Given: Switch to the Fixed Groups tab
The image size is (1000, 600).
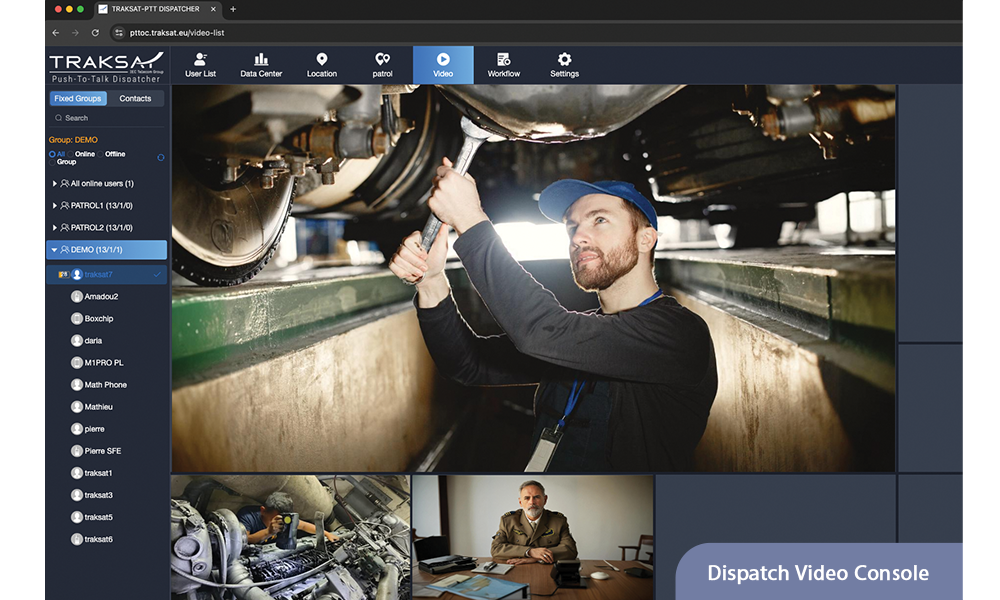Looking at the screenshot, I should pos(77,98).
